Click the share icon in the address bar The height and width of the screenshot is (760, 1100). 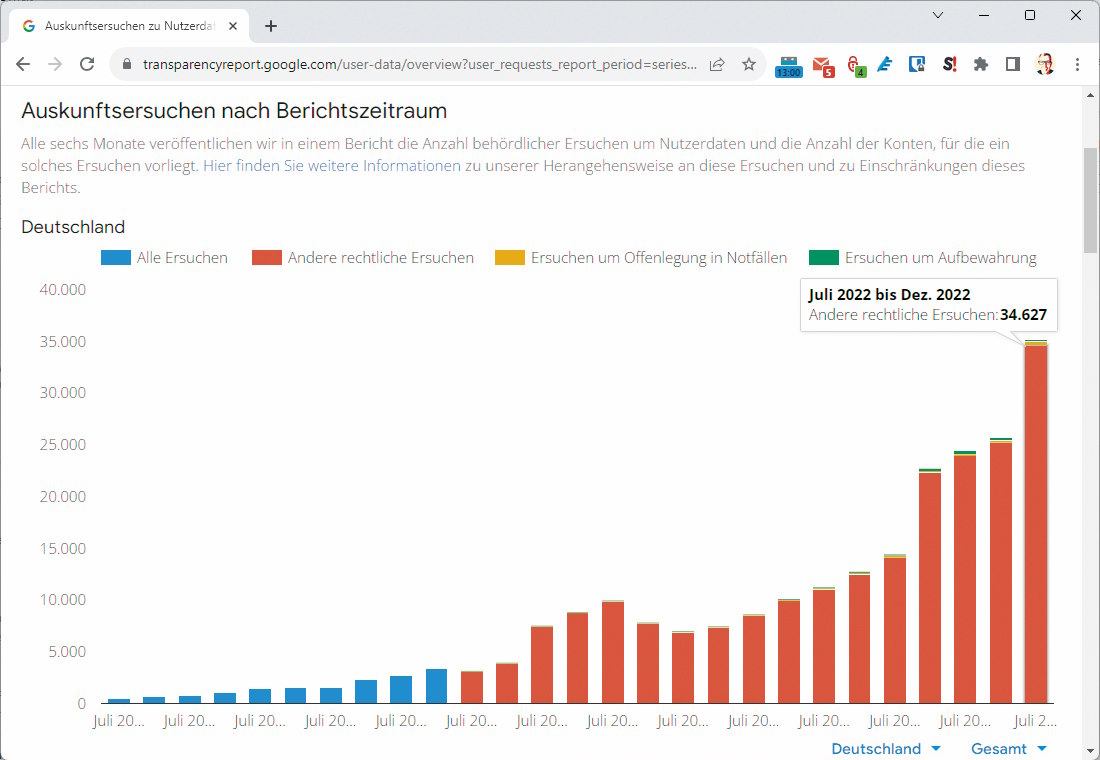click(716, 63)
